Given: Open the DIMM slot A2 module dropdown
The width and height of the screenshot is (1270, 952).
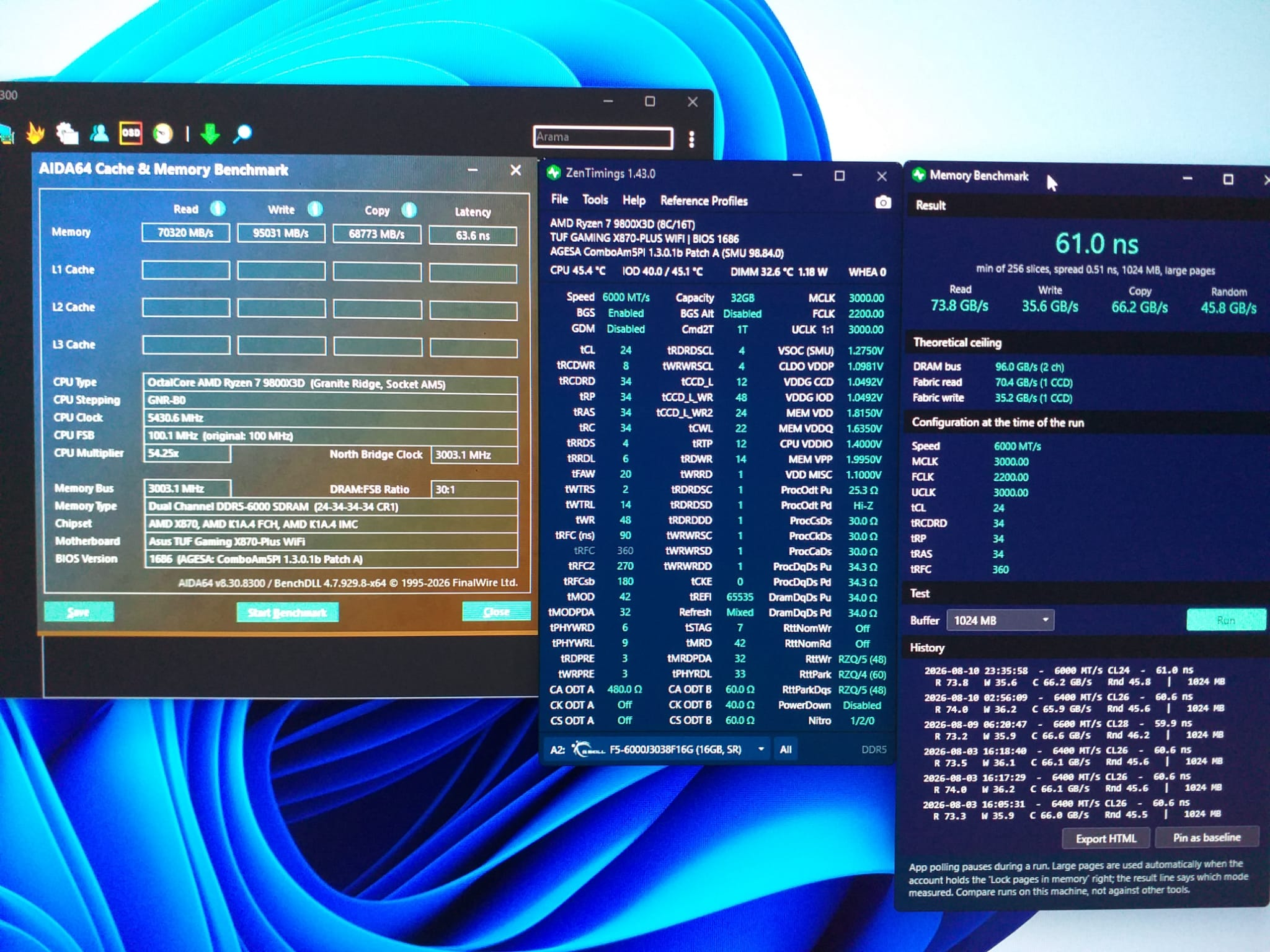Looking at the screenshot, I should point(657,749).
